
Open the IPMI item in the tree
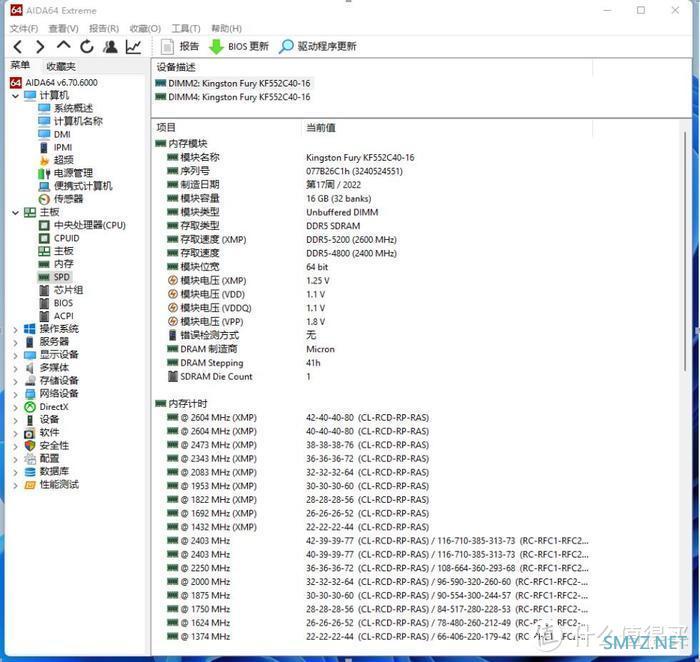(55, 147)
